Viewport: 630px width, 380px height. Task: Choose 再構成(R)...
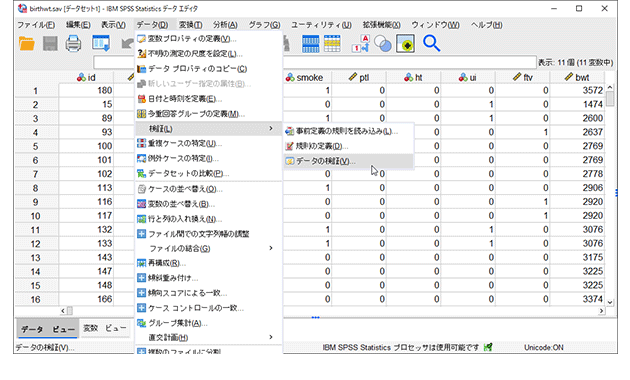coord(208,264)
